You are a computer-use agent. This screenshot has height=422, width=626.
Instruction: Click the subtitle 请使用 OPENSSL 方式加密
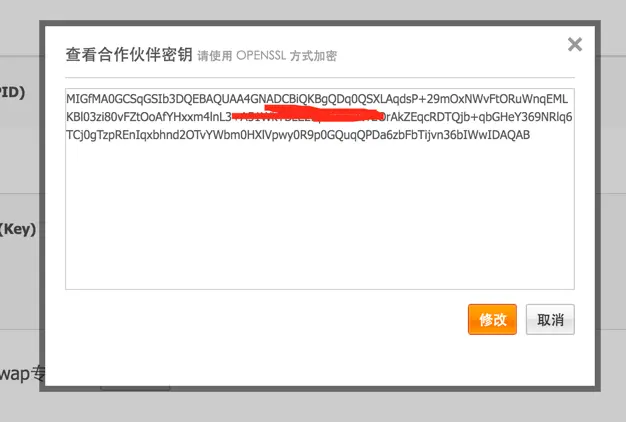[x=267, y=56]
